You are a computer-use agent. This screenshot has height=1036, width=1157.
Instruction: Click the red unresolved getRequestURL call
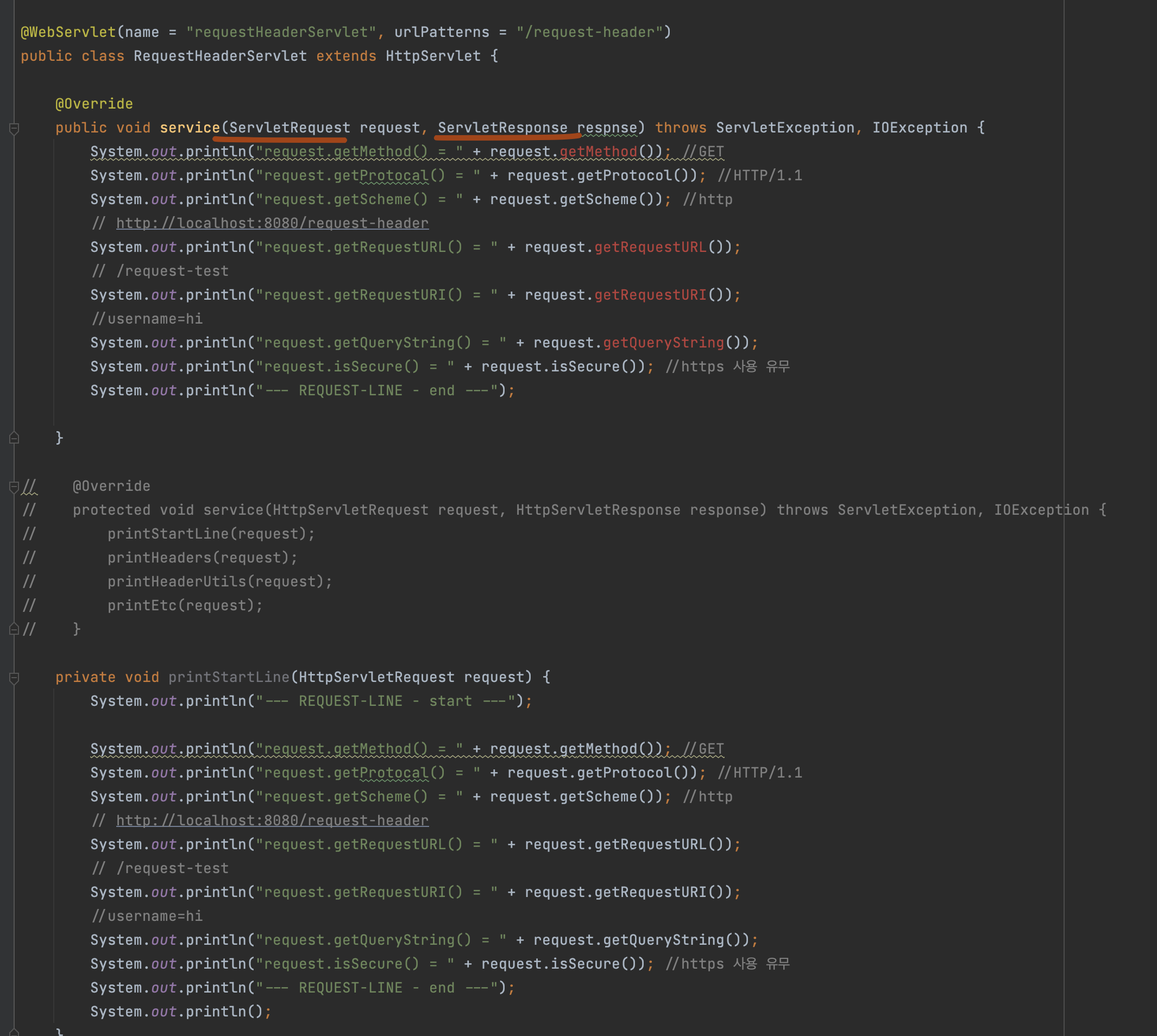pyautogui.click(x=650, y=247)
